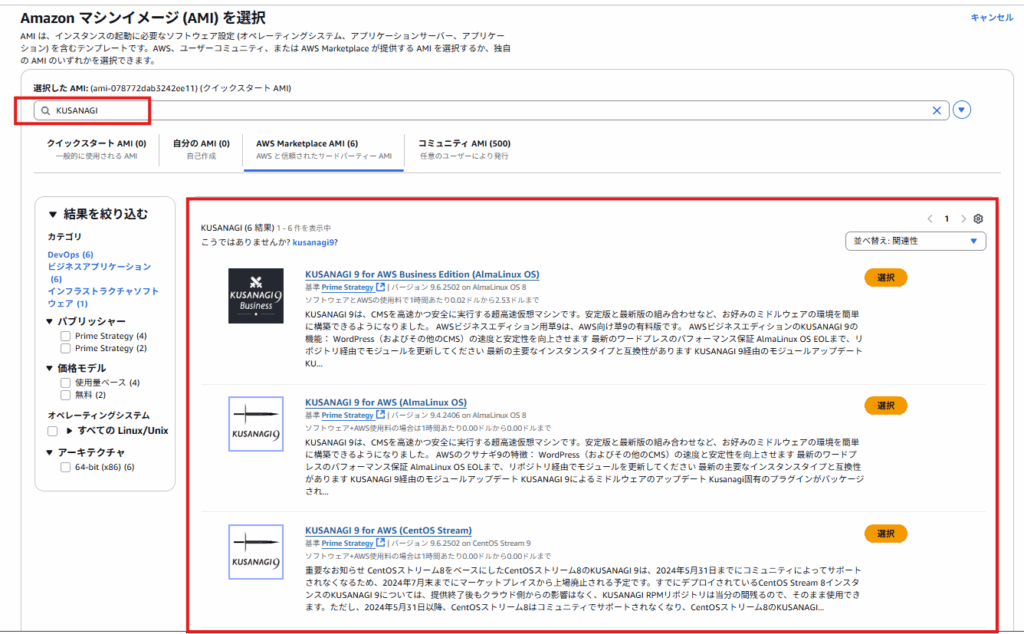Select KUSANAGI 9 for AWS (AlmaLinux OS) AMI
Viewport: 1024px width, 634px height.
click(x=886, y=405)
